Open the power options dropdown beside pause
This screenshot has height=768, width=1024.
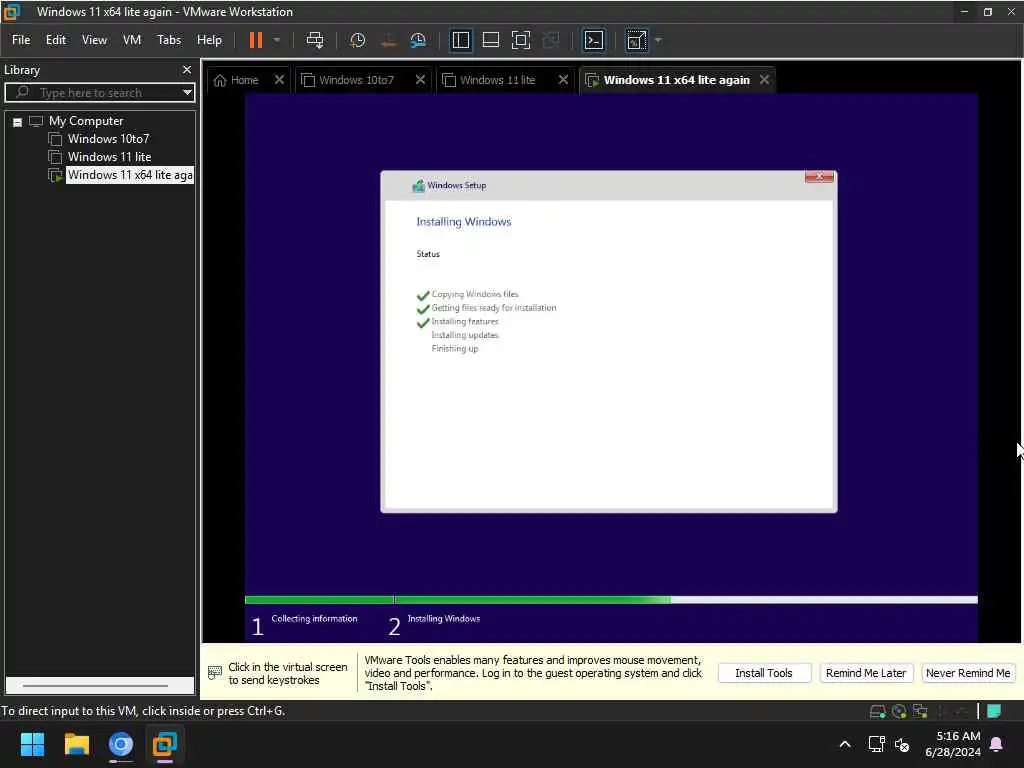[277, 40]
